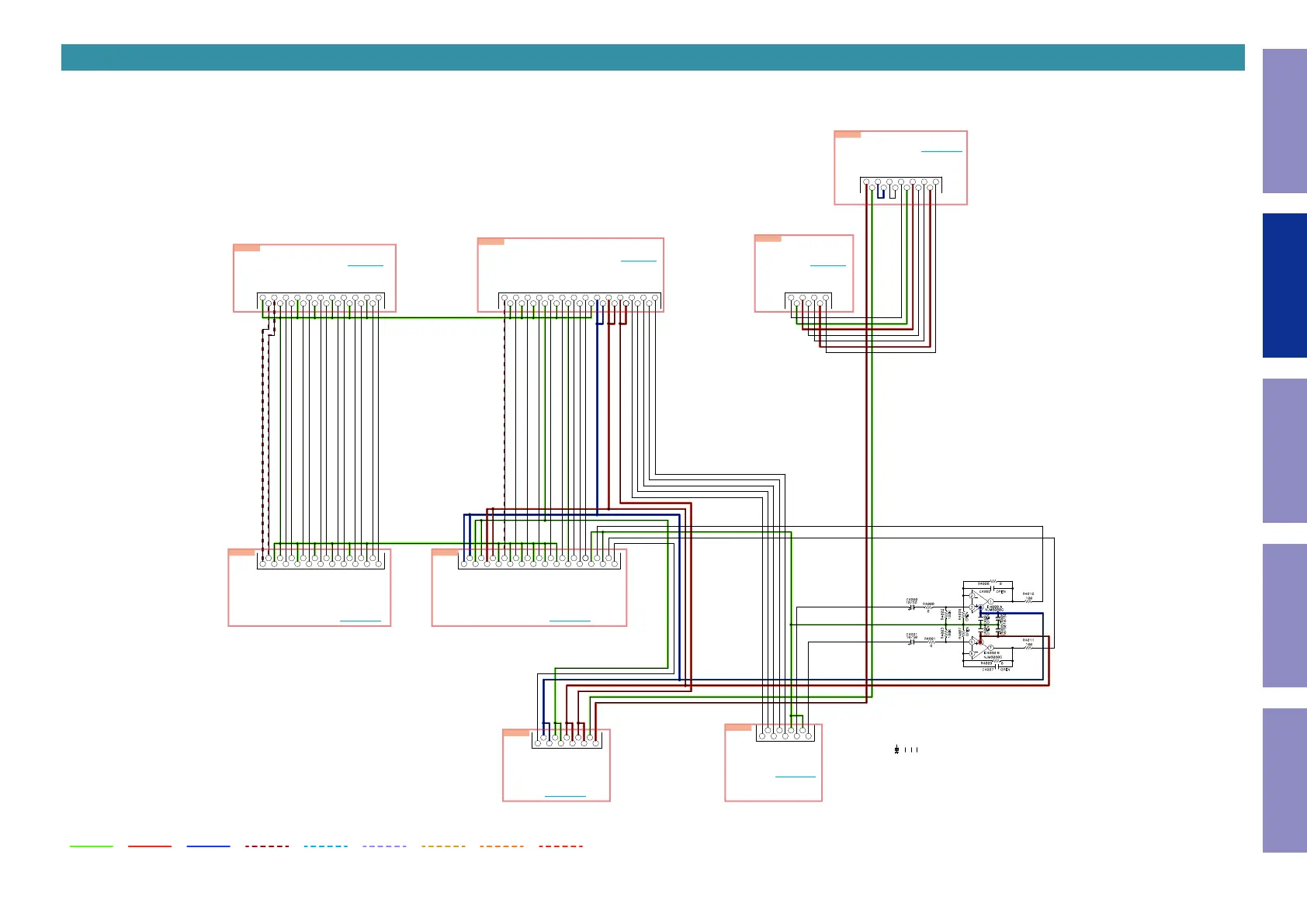Click the pin header in the top-right connector box
This screenshot has width=1307, height=924.
(901, 185)
